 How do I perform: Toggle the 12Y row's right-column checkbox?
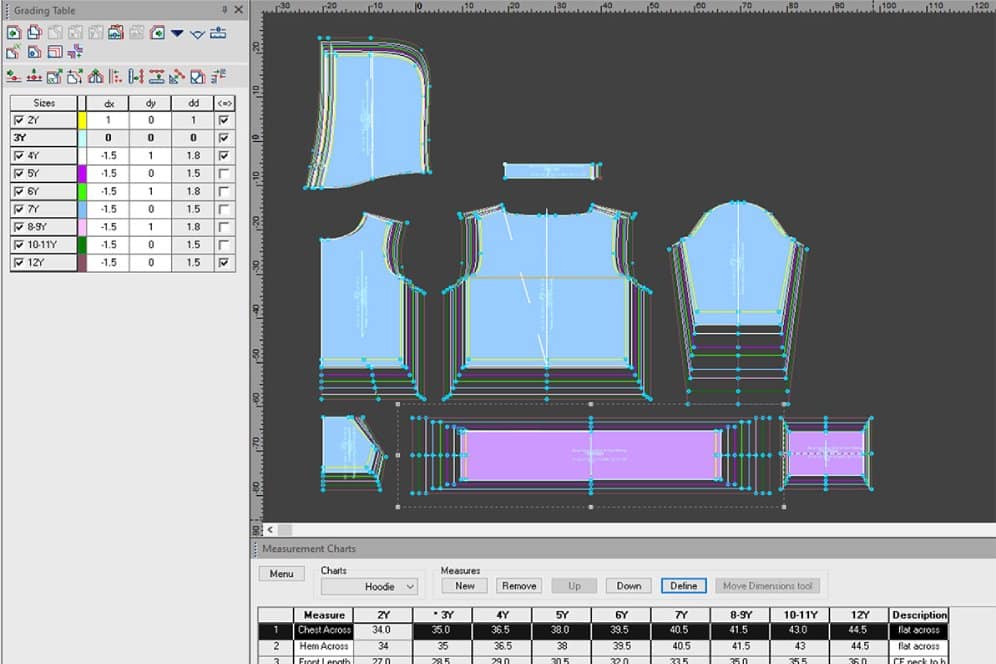[224, 262]
